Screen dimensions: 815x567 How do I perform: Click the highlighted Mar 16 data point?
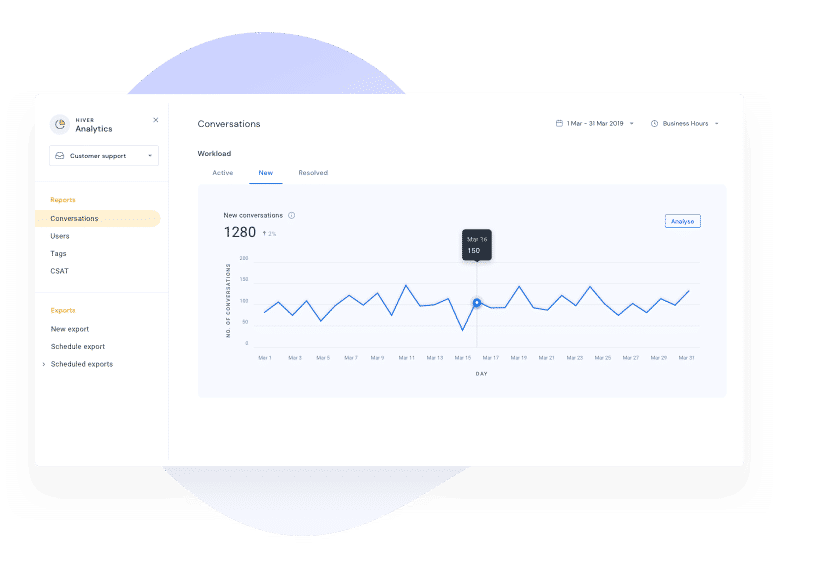[477, 302]
